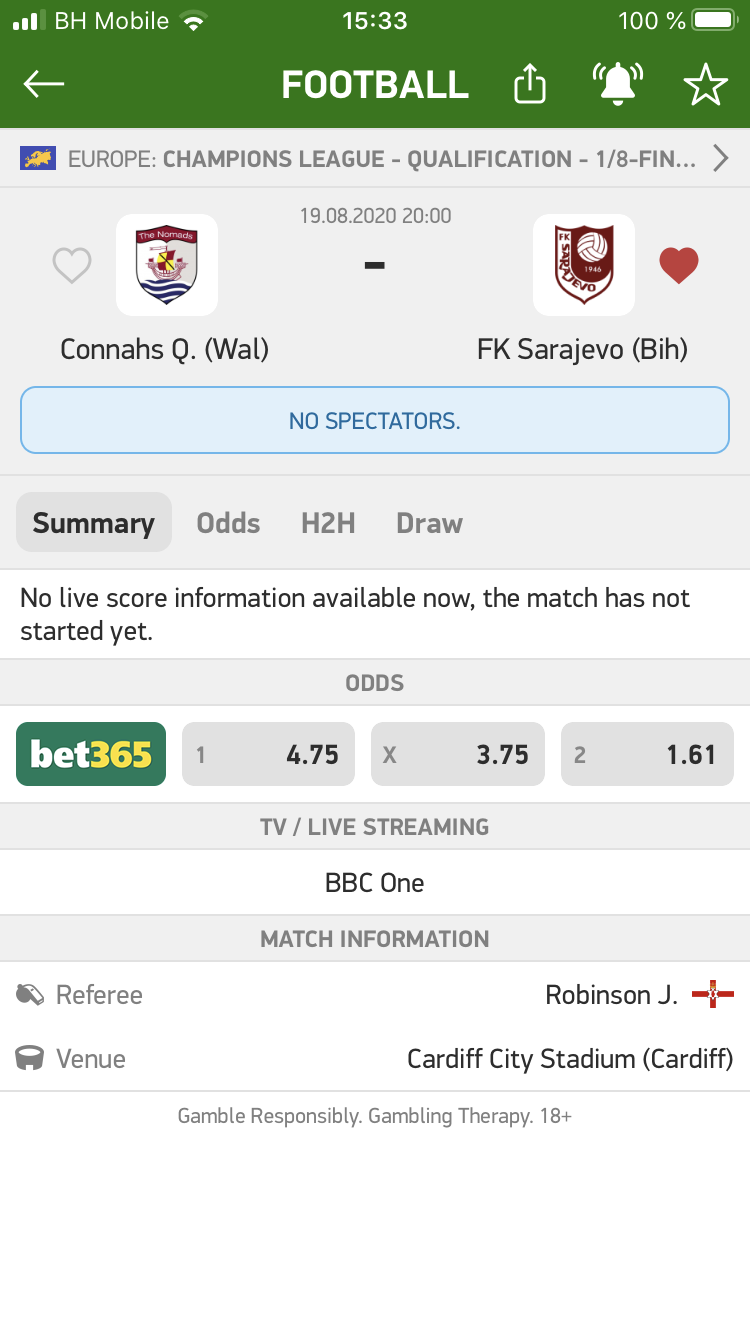Open the Draw tab
The width and height of the screenshot is (750, 1334).
429,523
